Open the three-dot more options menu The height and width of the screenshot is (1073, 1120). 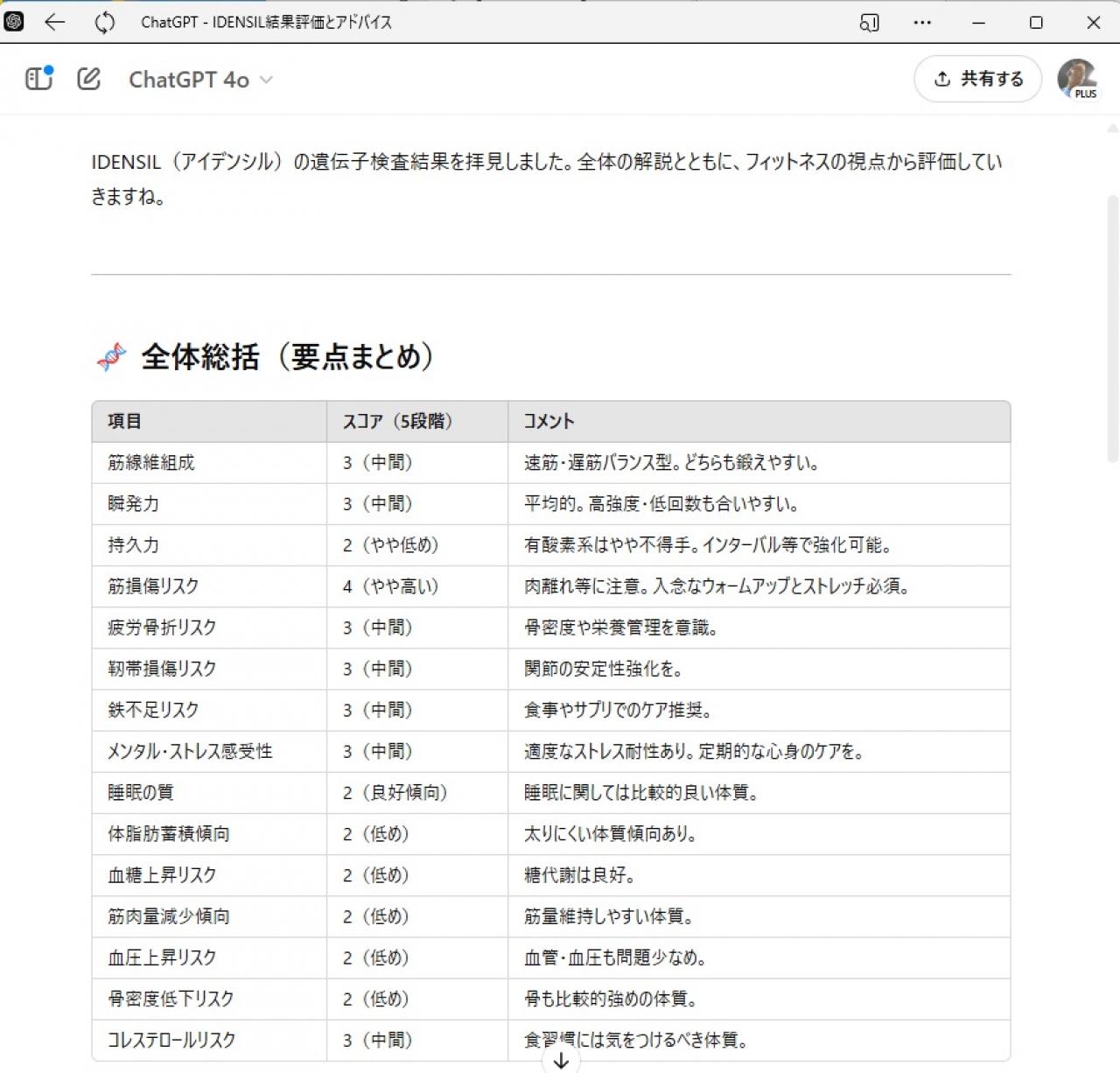[x=922, y=23]
